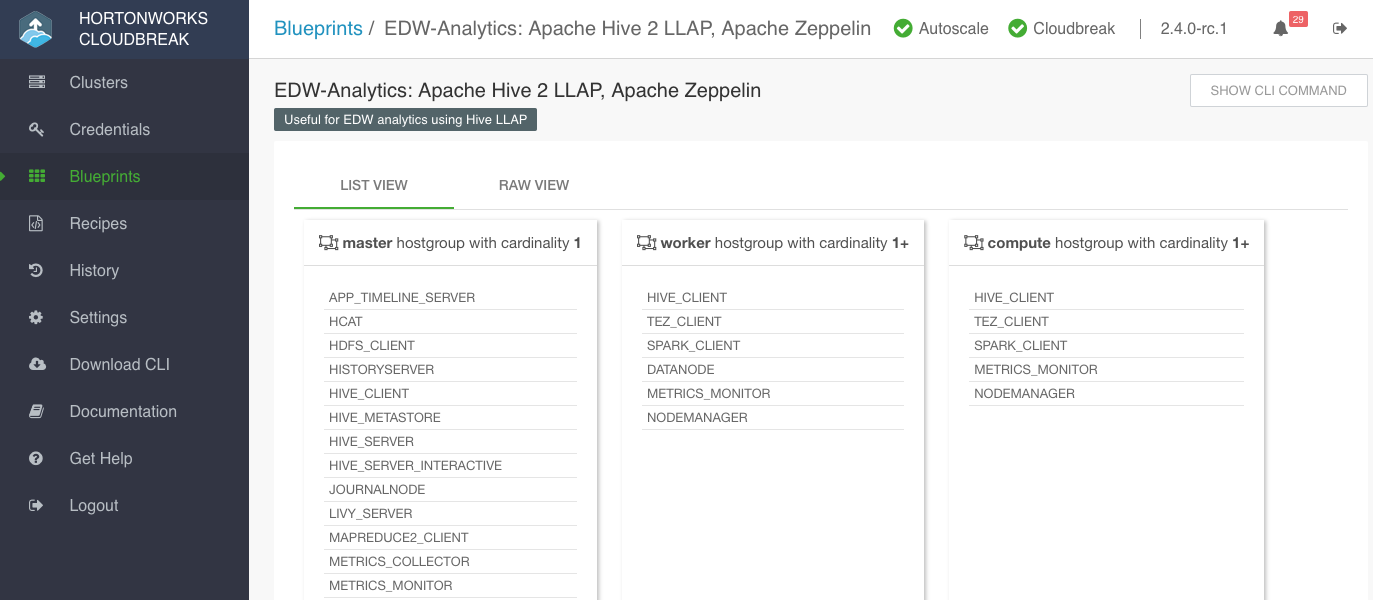Click the Credentials key icon
1373x600 pixels.
(37, 129)
